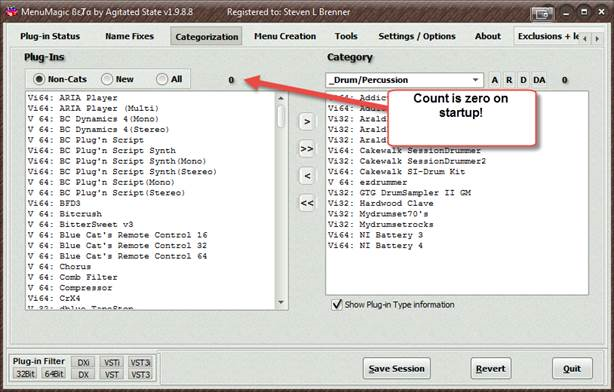Toggle the 64Bit plug-in filter
The image size is (614, 392).
click(54, 374)
